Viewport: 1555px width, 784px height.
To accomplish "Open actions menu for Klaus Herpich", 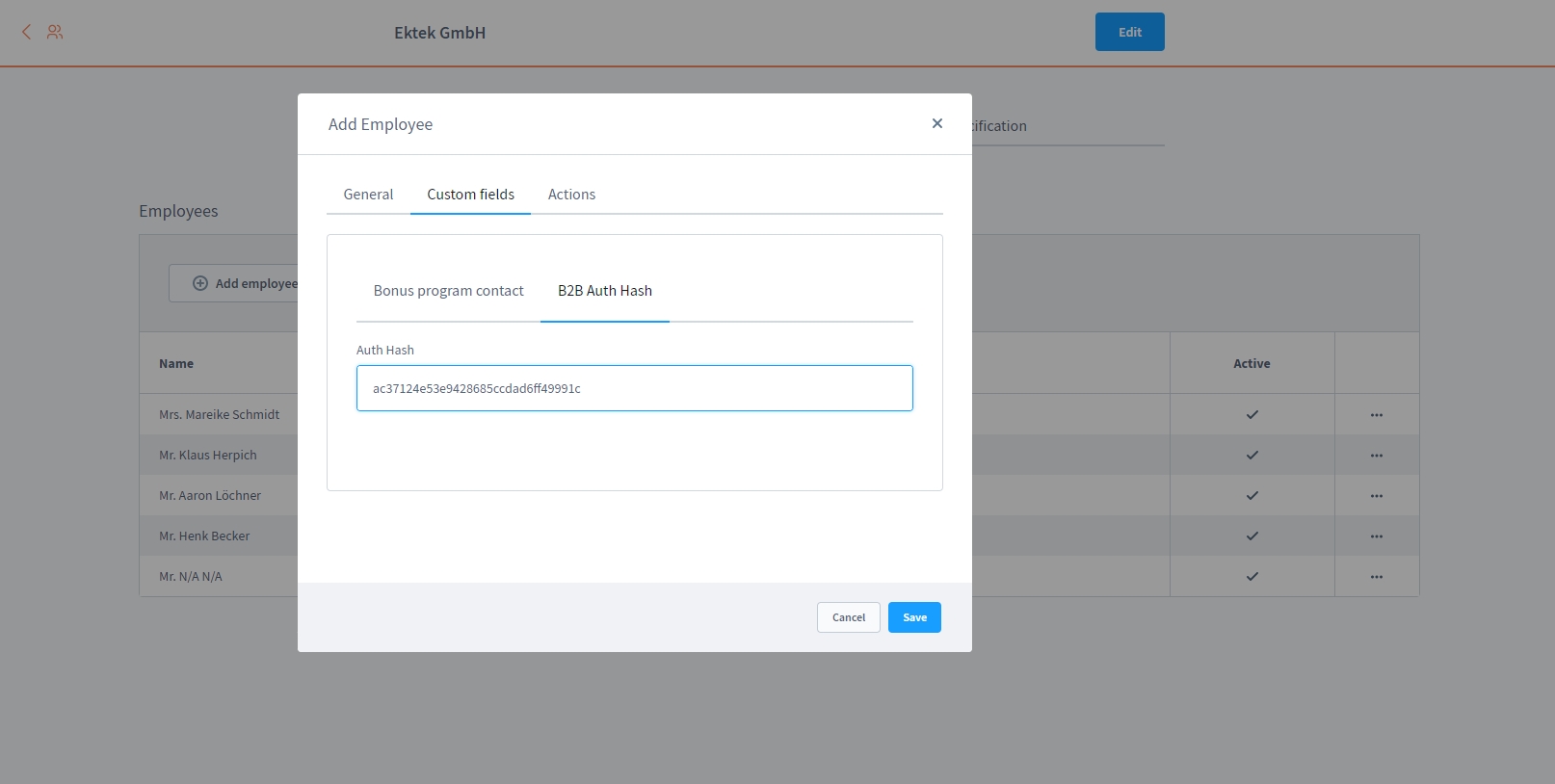I will (x=1376, y=456).
